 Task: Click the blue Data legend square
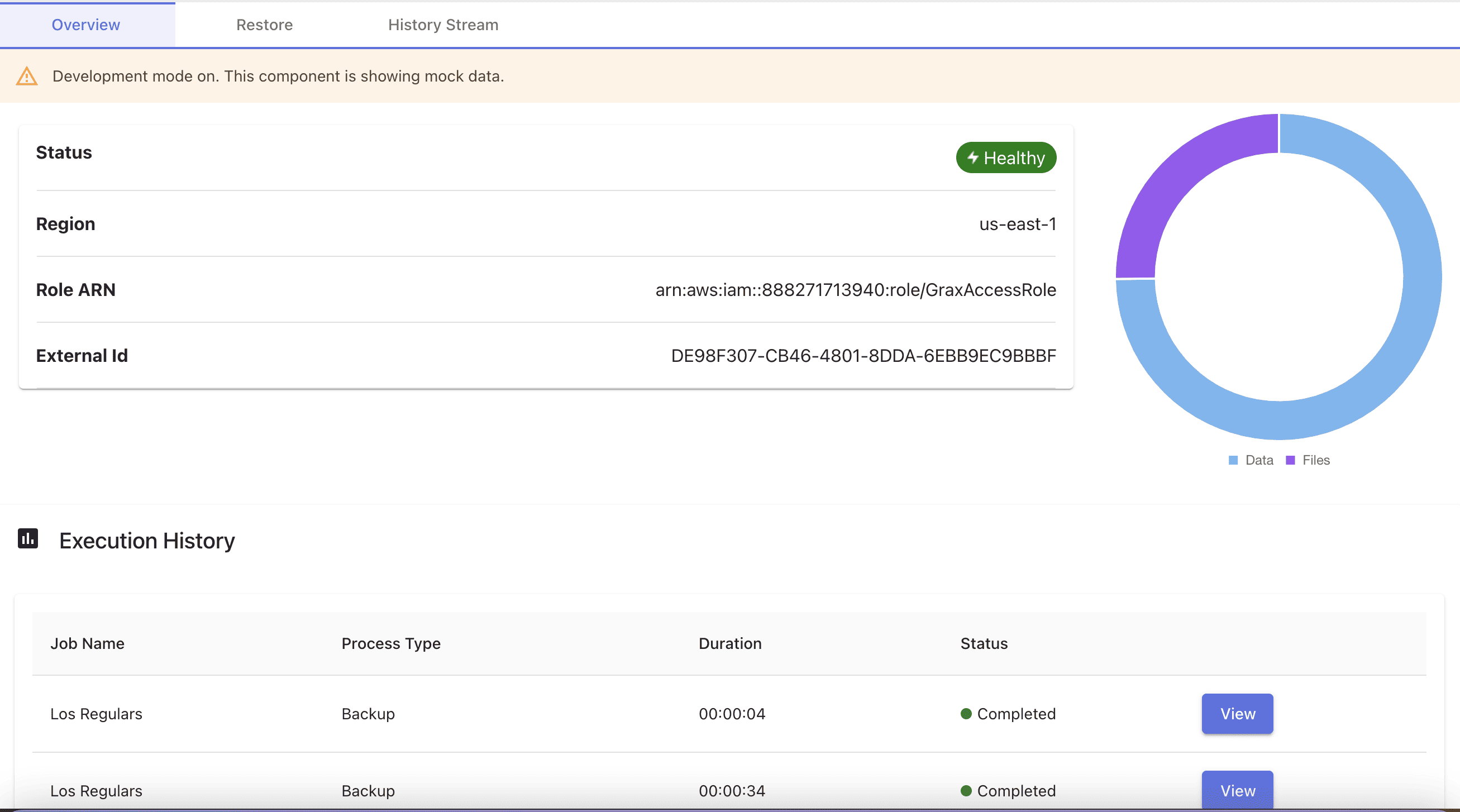pos(1233,460)
